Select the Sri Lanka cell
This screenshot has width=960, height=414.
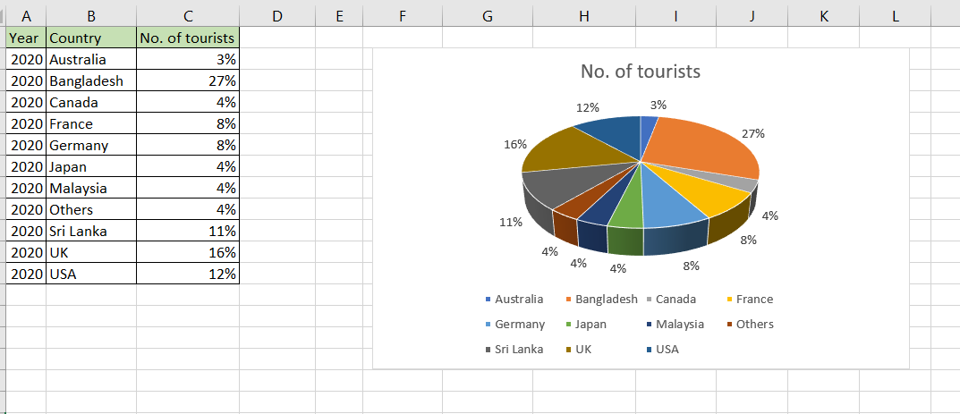coord(91,231)
